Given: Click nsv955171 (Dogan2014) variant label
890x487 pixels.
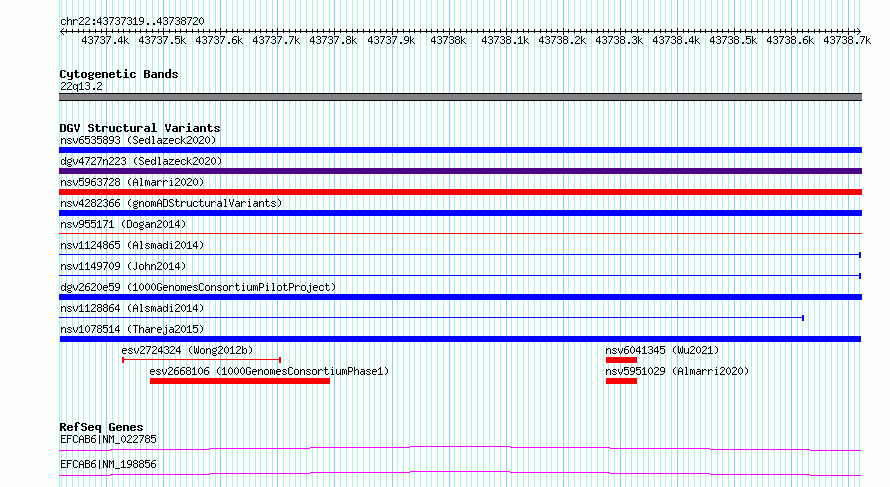Looking at the screenshot, I should coord(123,224).
